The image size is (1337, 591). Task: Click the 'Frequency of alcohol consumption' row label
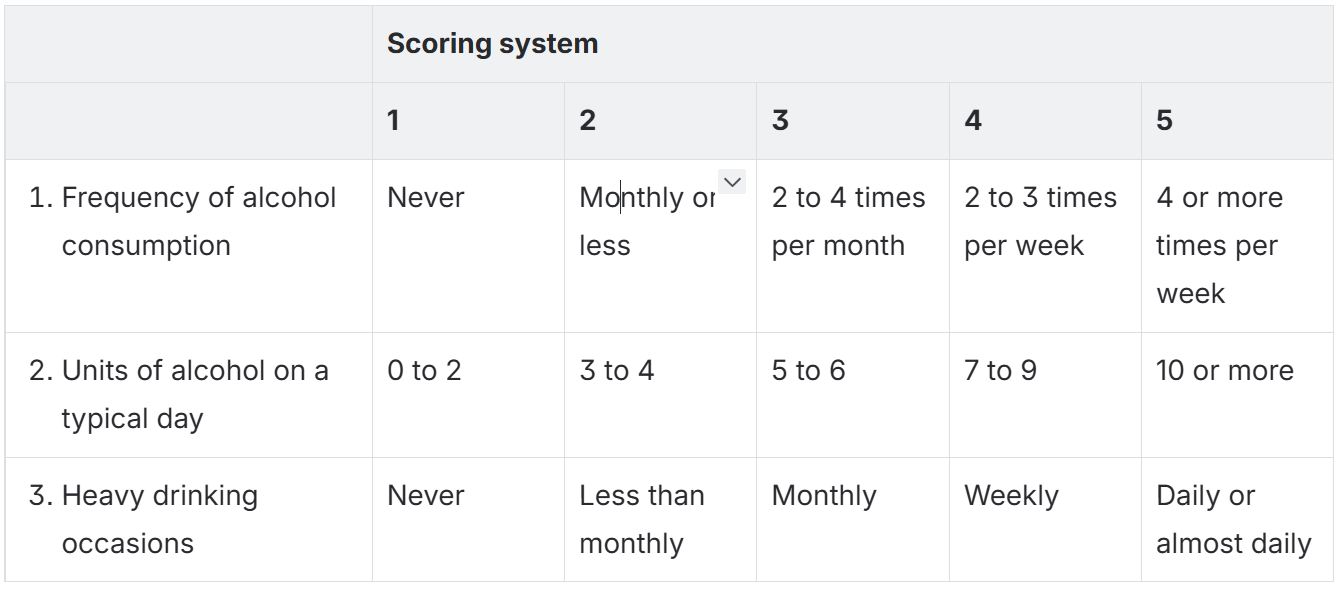(198, 222)
